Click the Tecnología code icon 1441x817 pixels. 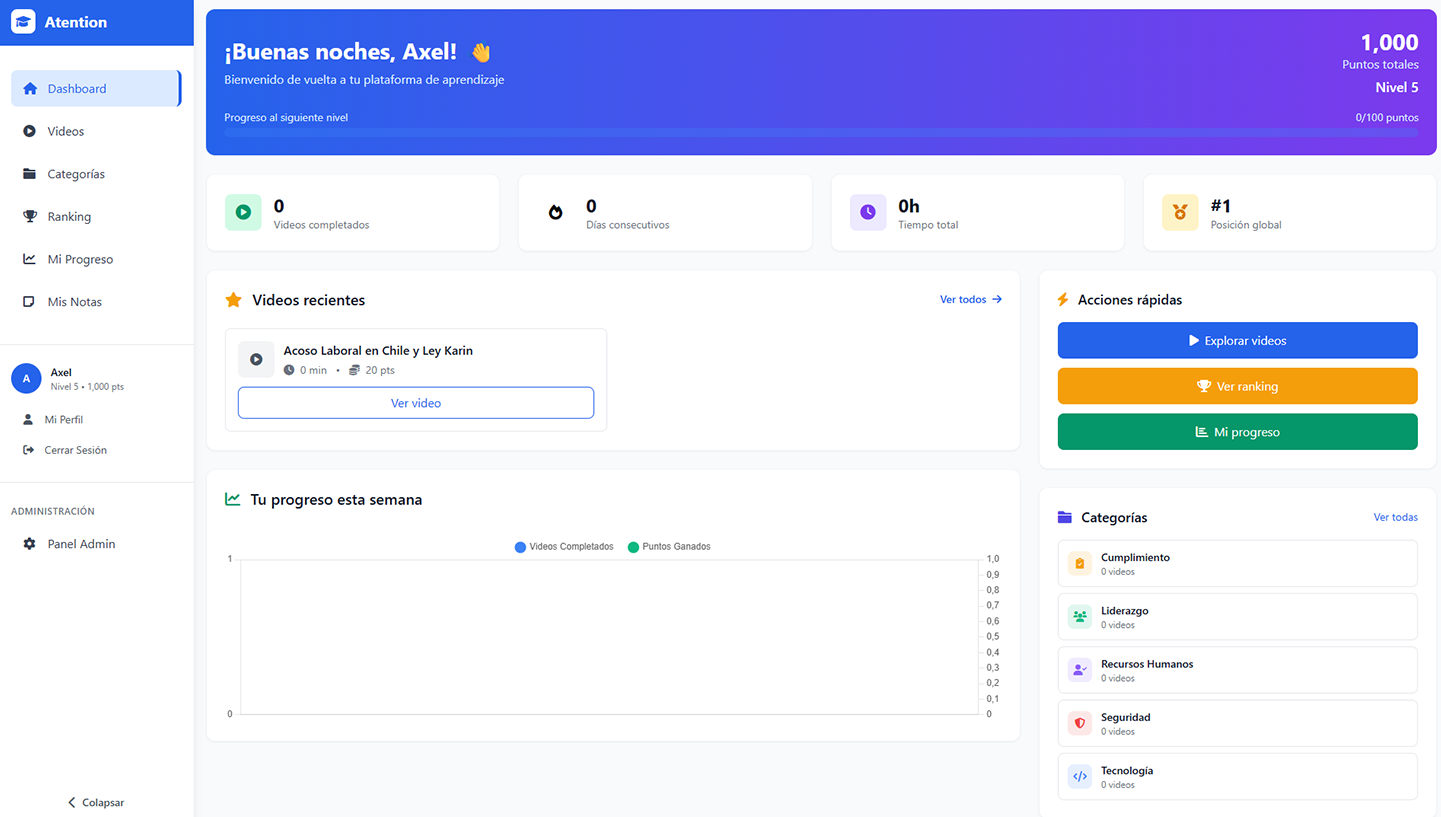pyautogui.click(x=1078, y=777)
